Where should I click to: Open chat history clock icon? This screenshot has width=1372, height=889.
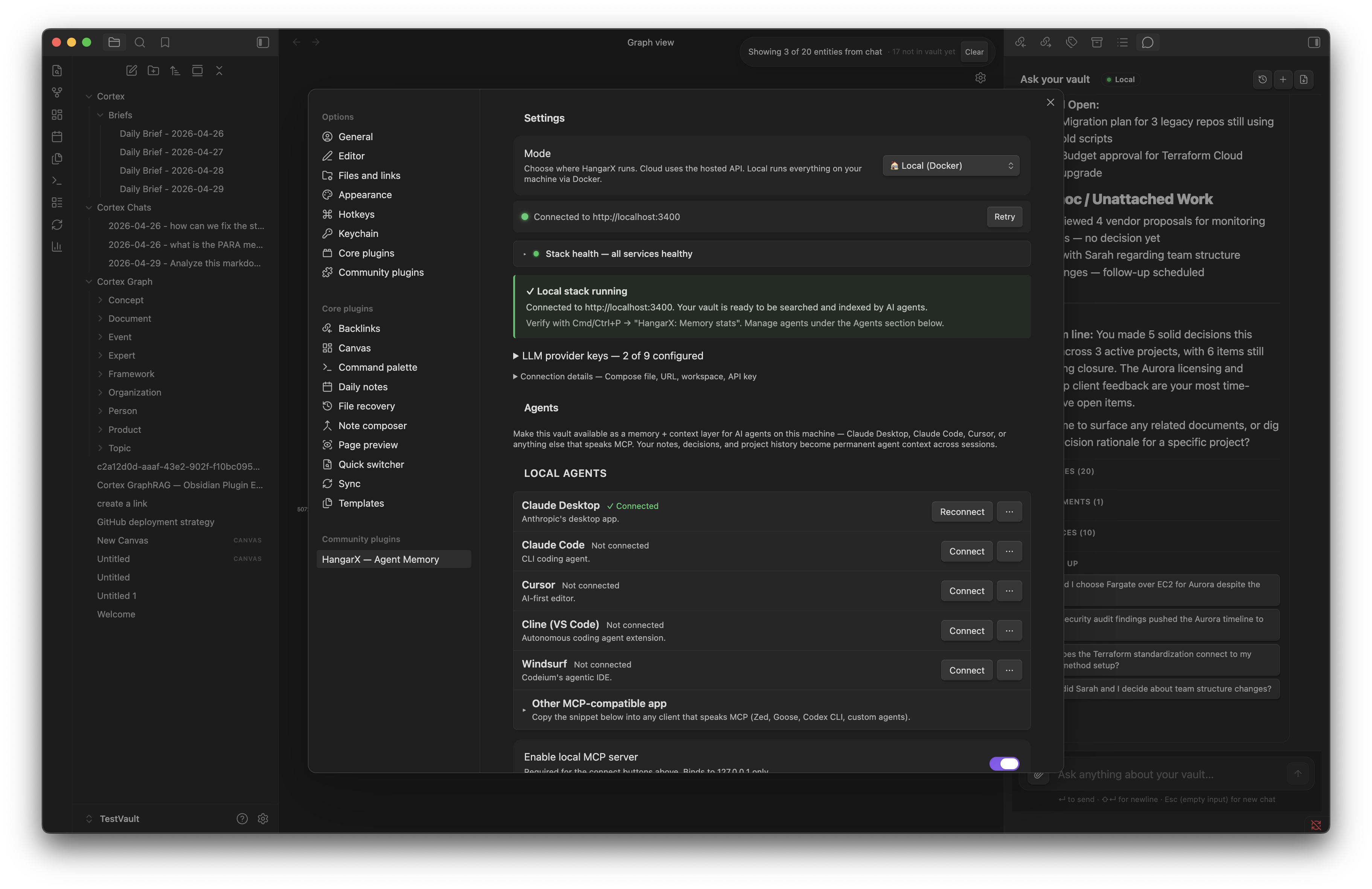point(1262,79)
